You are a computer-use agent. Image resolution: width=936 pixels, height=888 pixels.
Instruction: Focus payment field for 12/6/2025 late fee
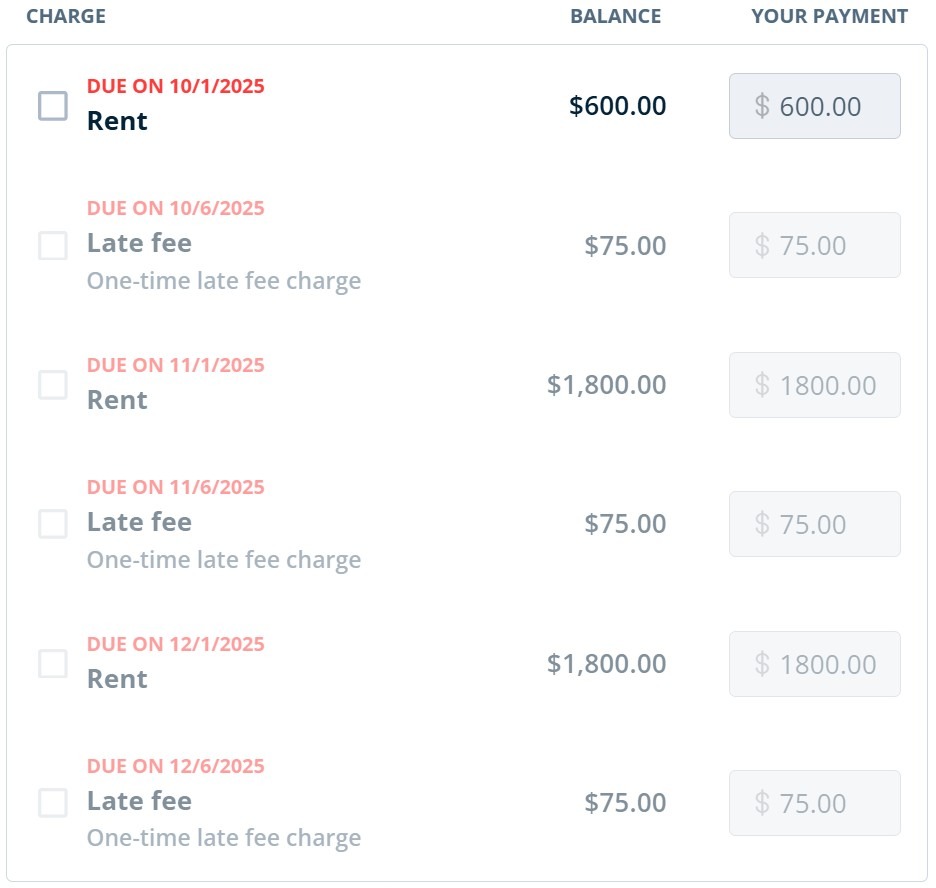coord(815,803)
